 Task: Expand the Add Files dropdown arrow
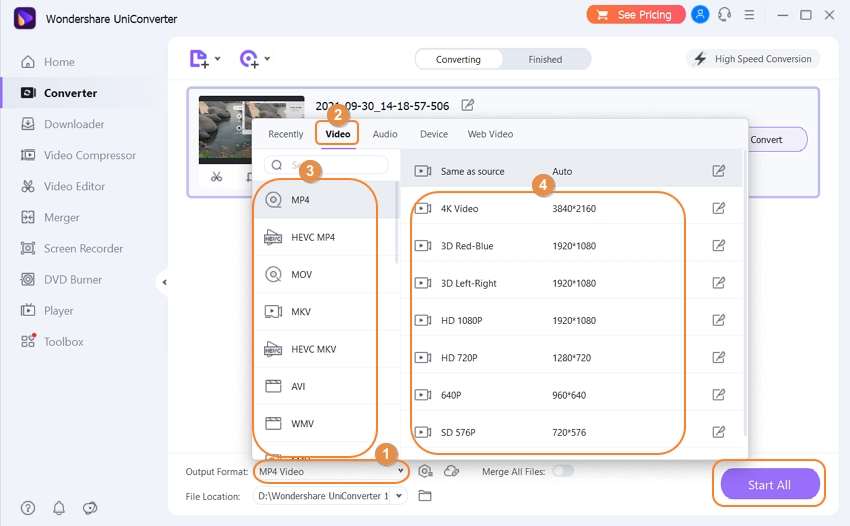click(217, 59)
